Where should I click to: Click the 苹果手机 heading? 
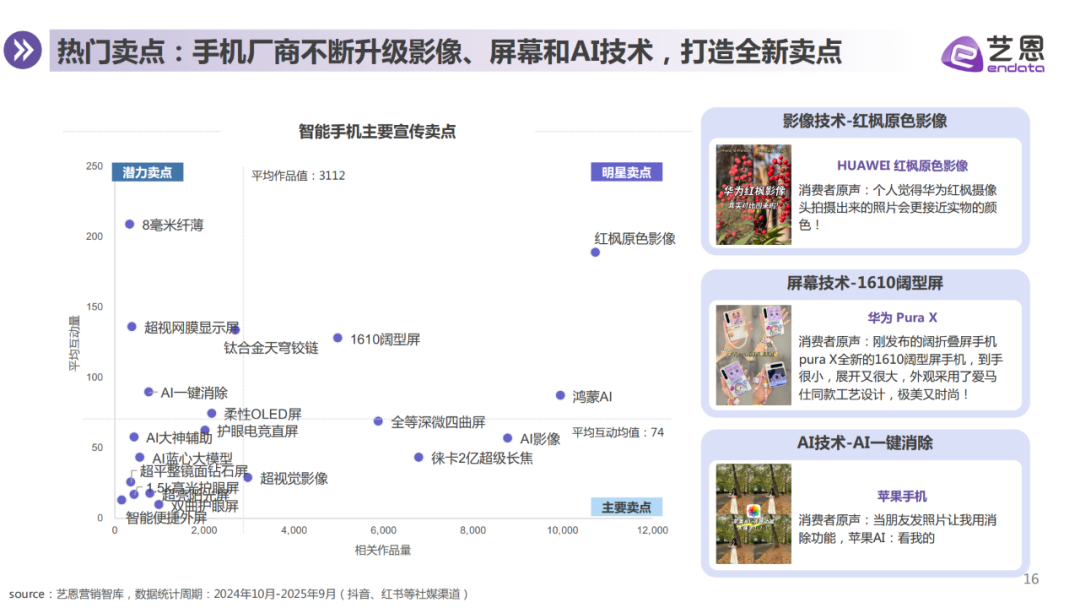click(x=902, y=496)
